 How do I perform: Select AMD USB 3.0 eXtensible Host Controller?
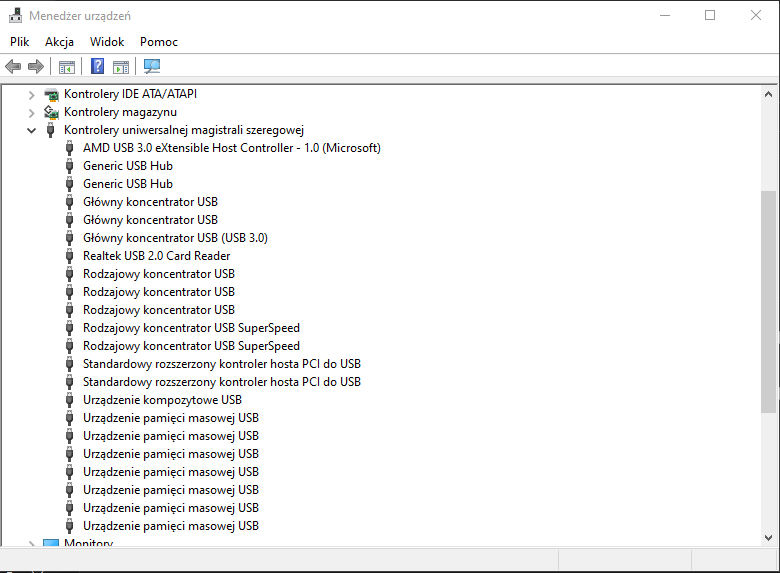[232, 148]
